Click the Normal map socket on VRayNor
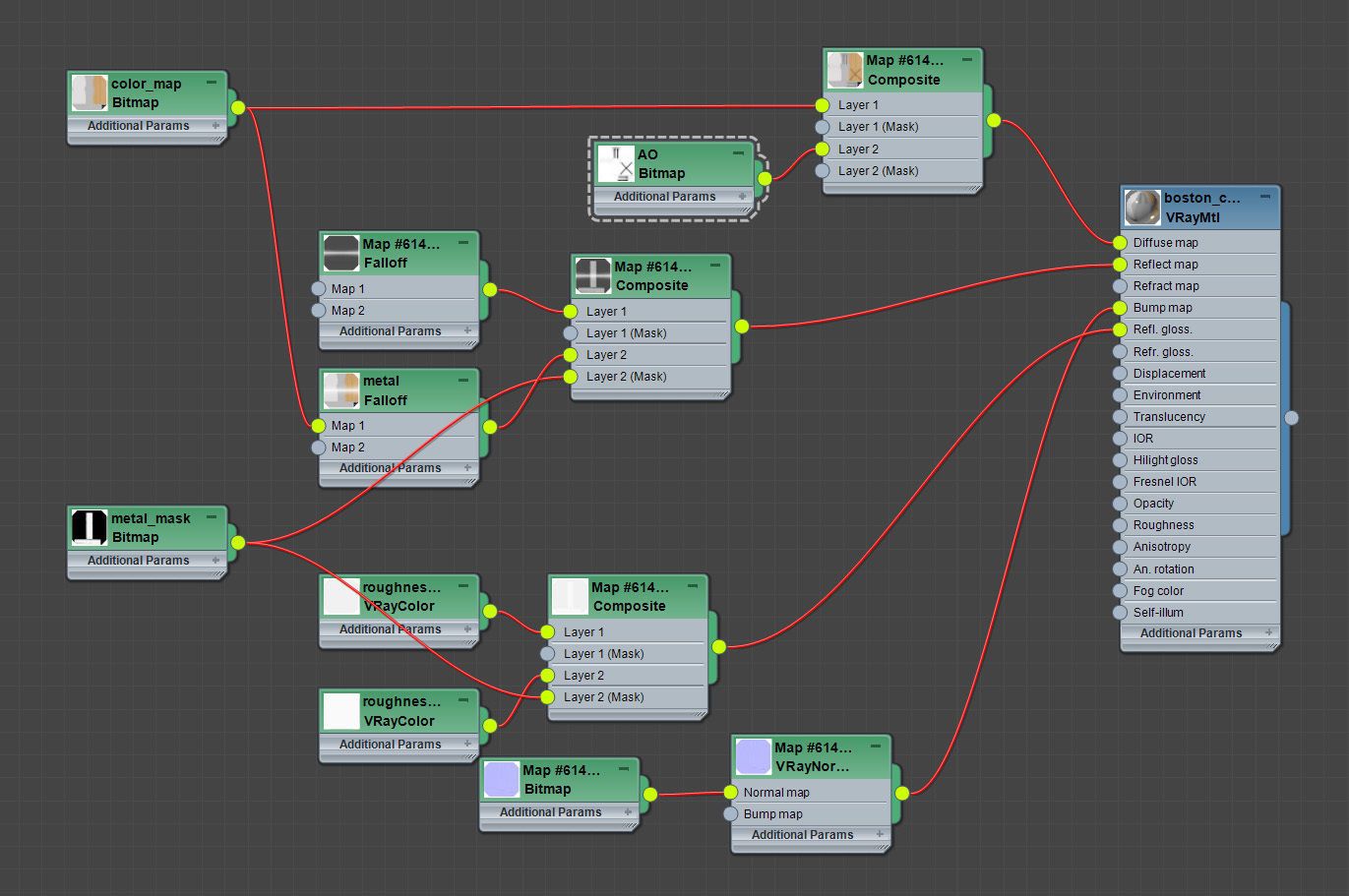The width and height of the screenshot is (1349, 896). 730,793
